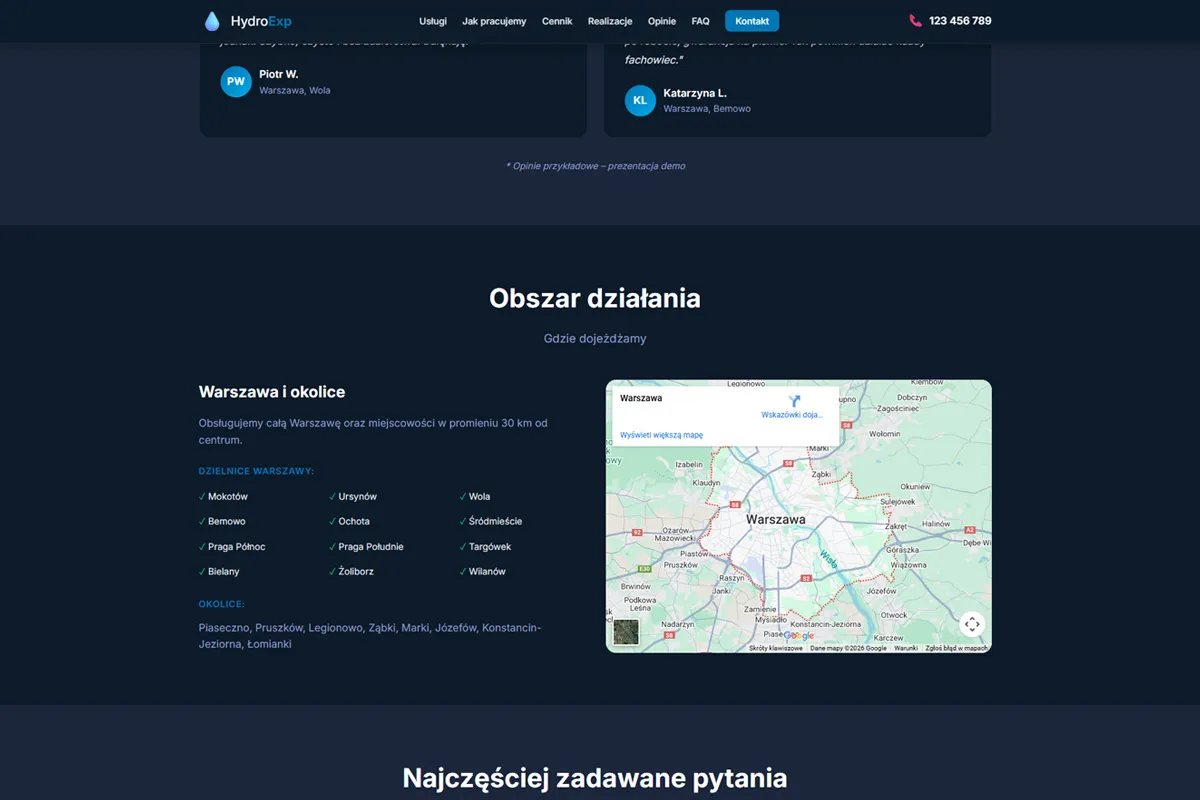Click 'Warszawa, Bemowo' location text
The image size is (1200, 800).
tap(707, 109)
